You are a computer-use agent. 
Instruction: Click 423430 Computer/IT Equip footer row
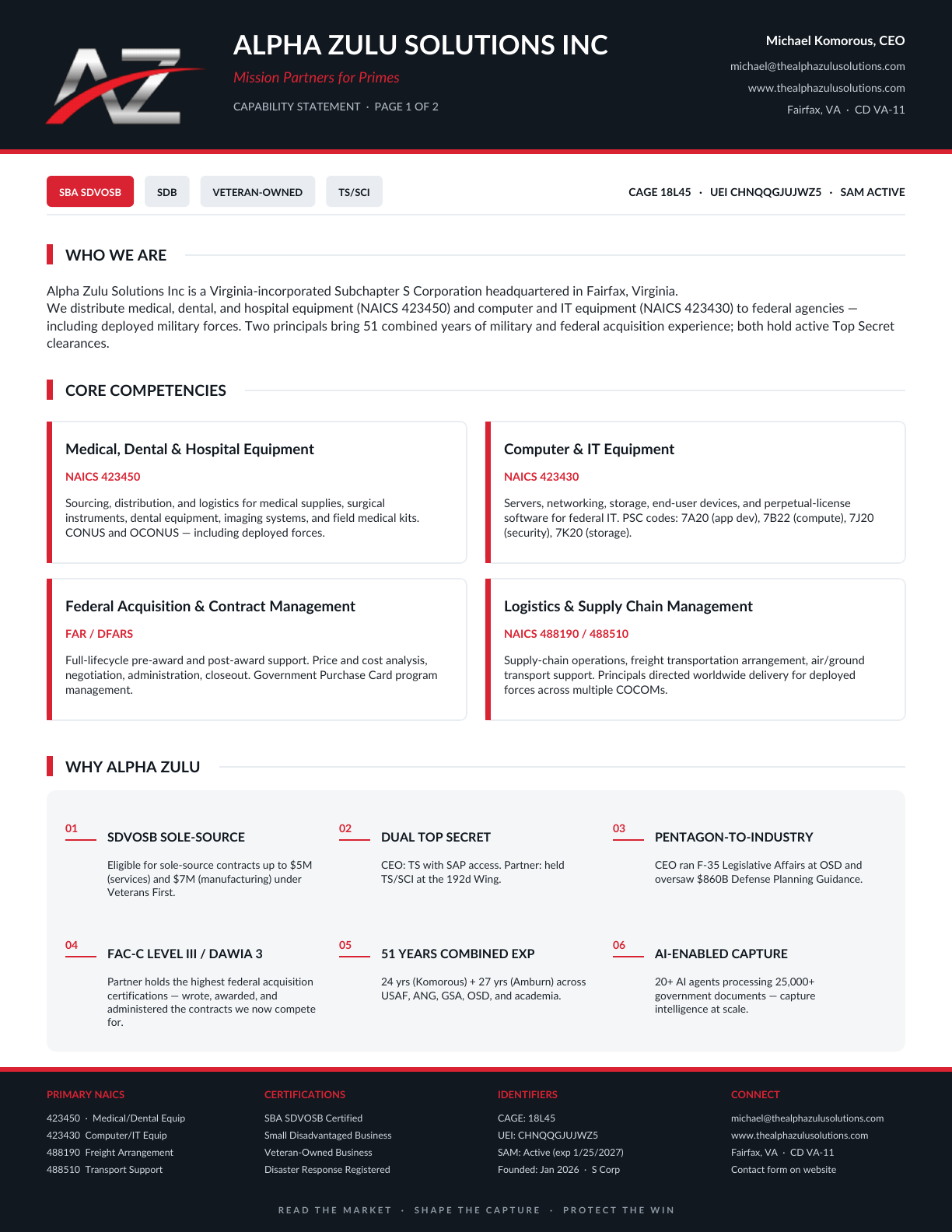point(107,1136)
